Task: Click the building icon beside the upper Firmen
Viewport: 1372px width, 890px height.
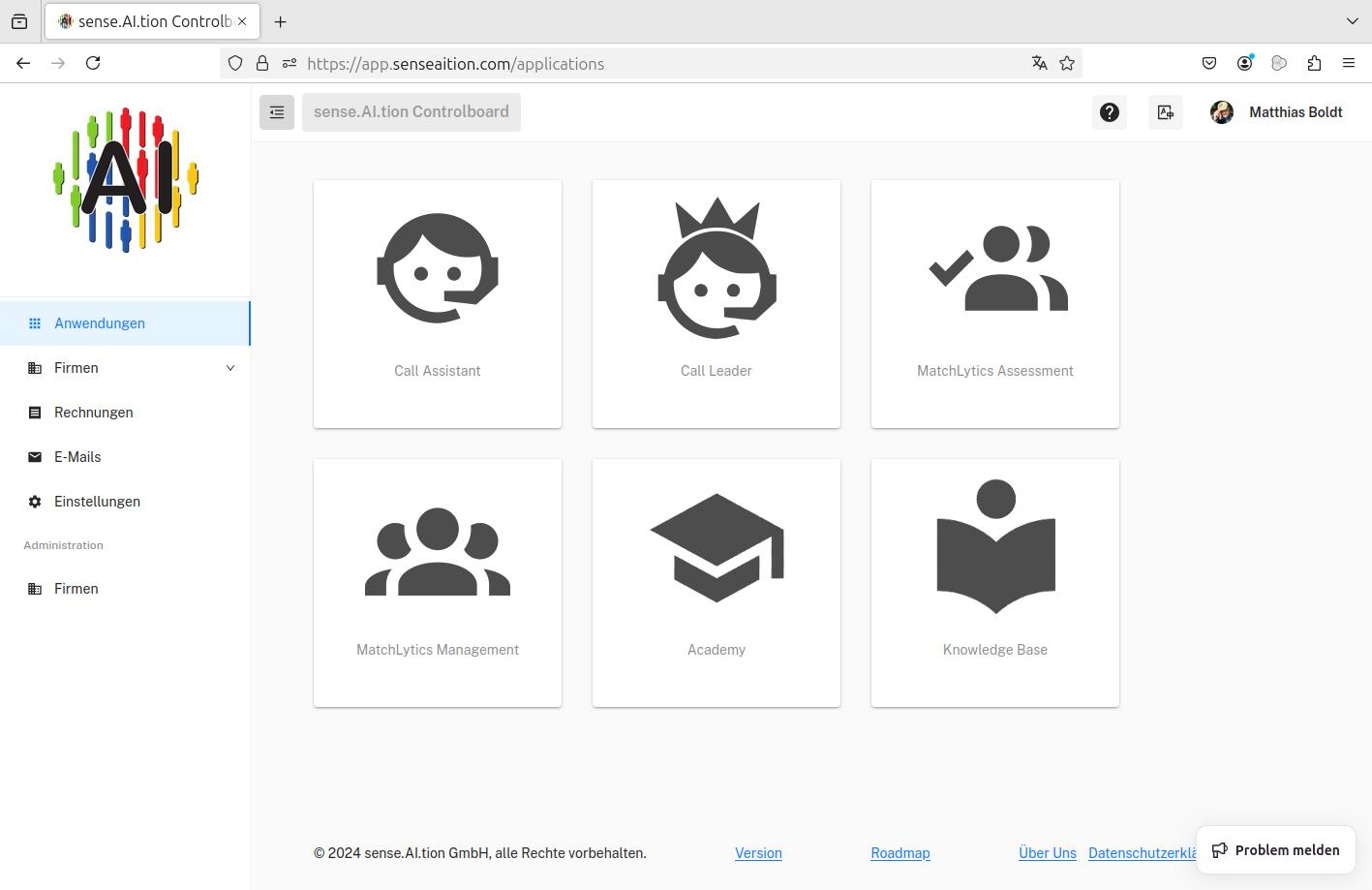Action: tap(35, 368)
